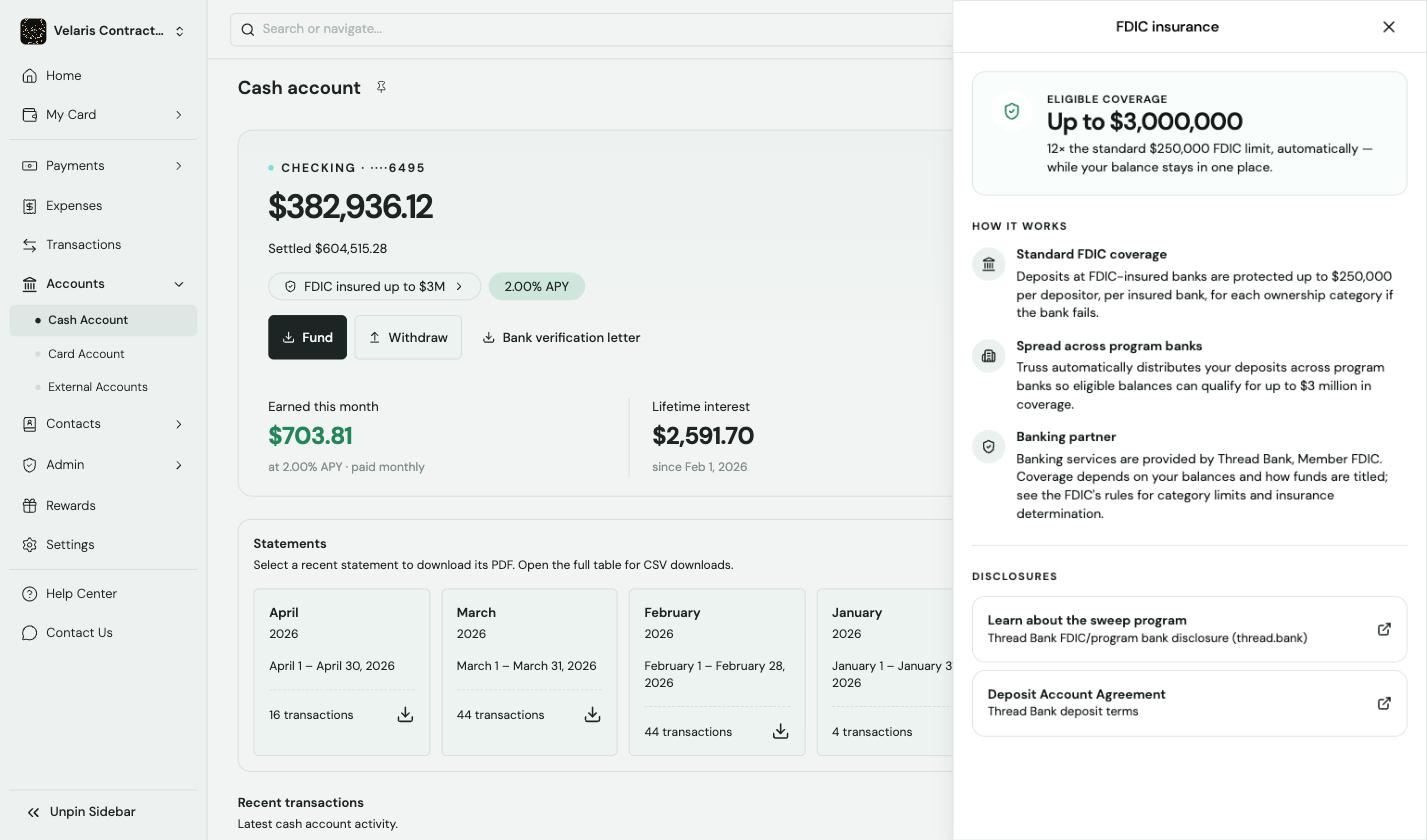The width and height of the screenshot is (1427, 840).
Task: Click the Transactions arrows icon
Action: [x=30, y=245]
